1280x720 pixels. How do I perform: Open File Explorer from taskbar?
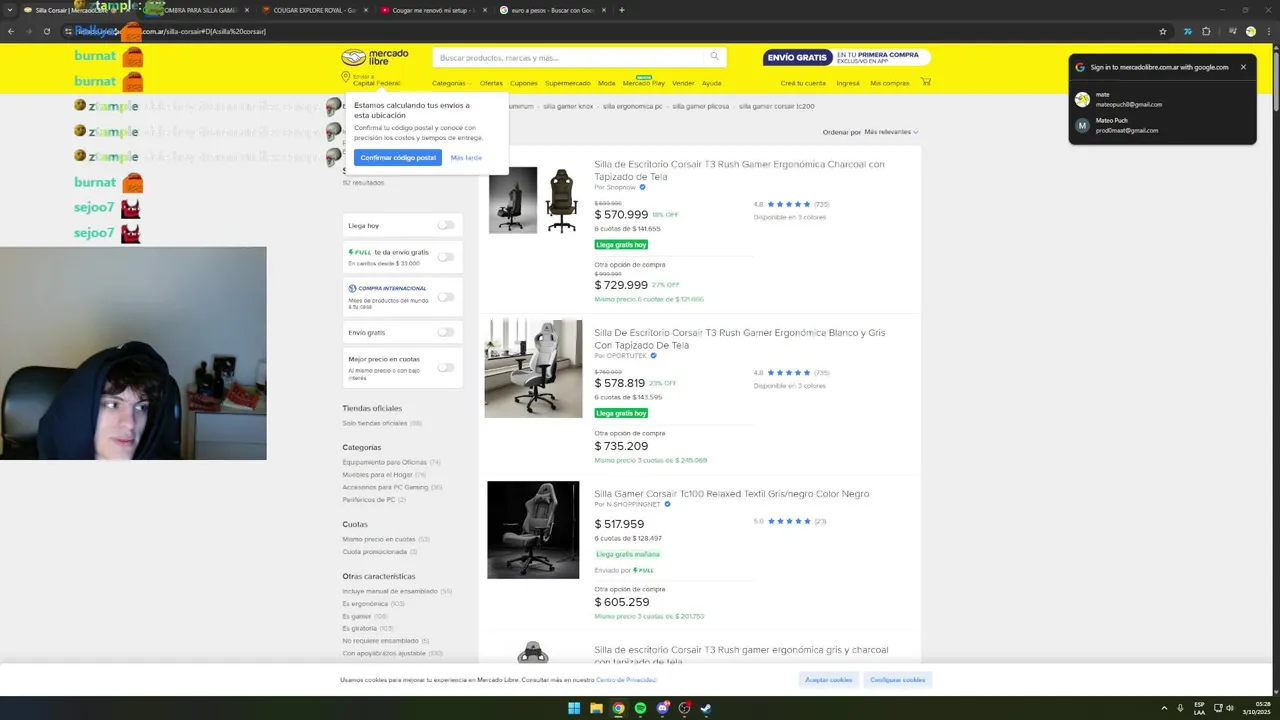click(596, 708)
